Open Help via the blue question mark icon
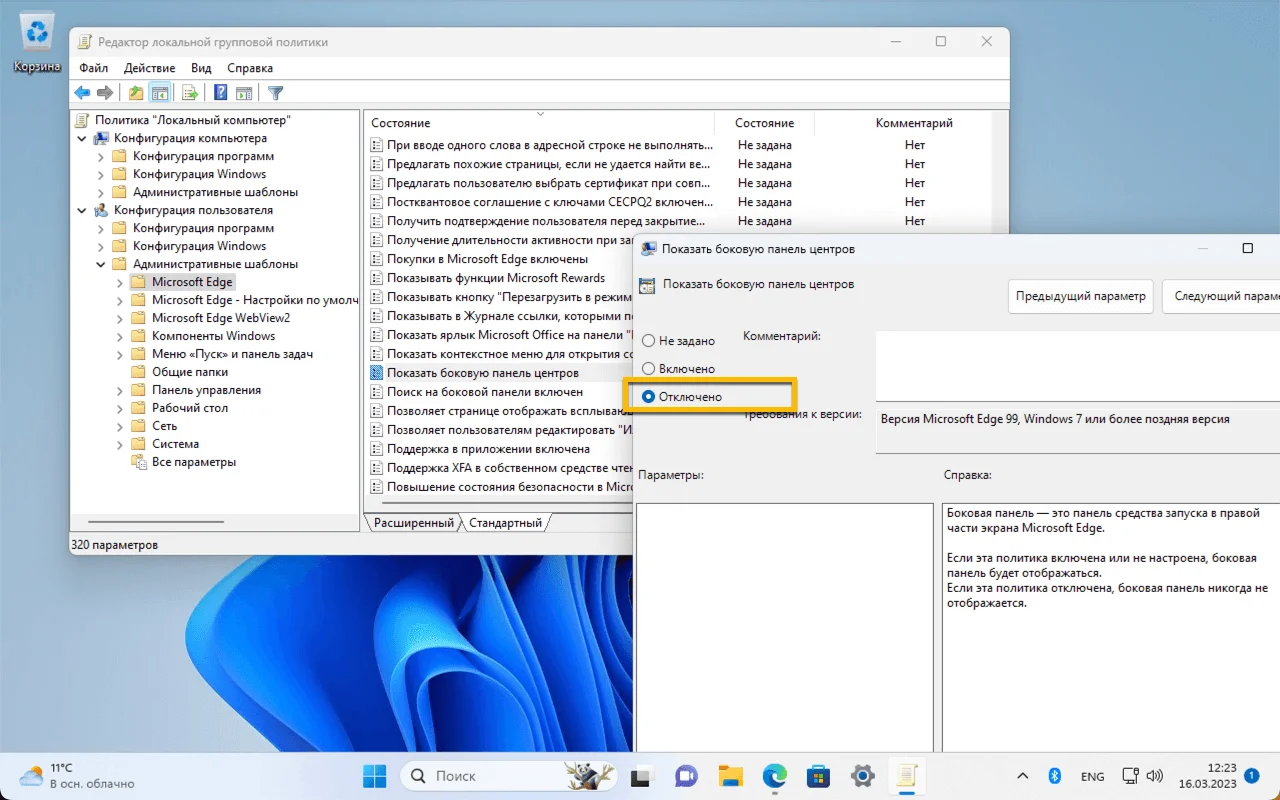This screenshot has width=1280, height=800. [220, 93]
